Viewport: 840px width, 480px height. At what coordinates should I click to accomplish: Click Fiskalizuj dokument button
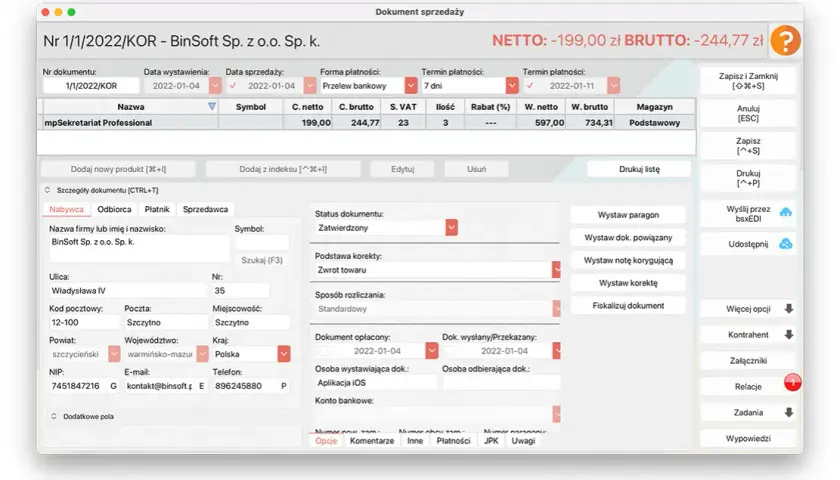pos(628,305)
